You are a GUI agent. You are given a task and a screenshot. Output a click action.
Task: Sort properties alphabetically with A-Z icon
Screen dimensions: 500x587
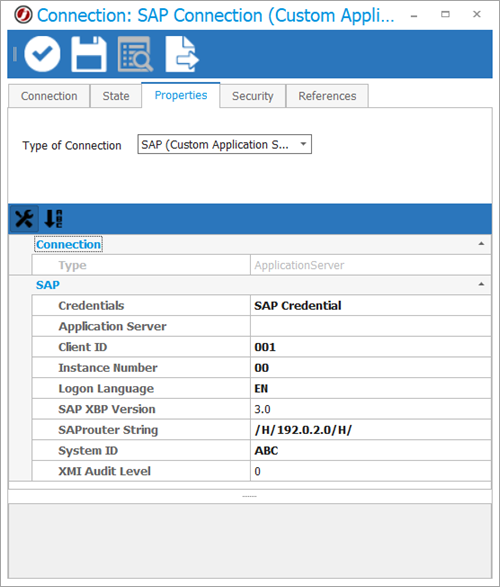pyautogui.click(x=53, y=219)
